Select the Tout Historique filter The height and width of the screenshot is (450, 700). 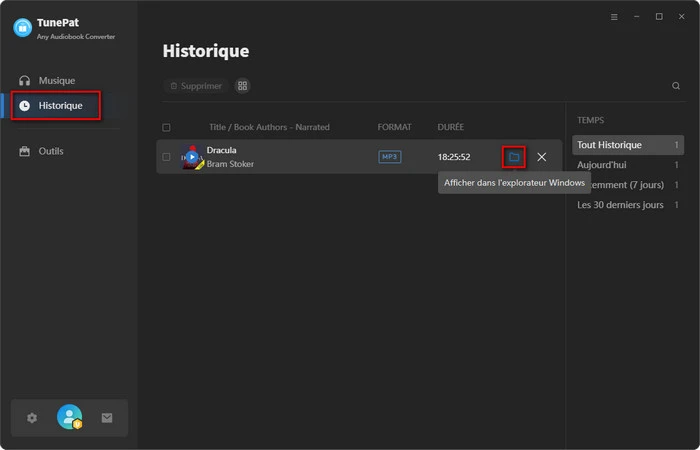628,145
